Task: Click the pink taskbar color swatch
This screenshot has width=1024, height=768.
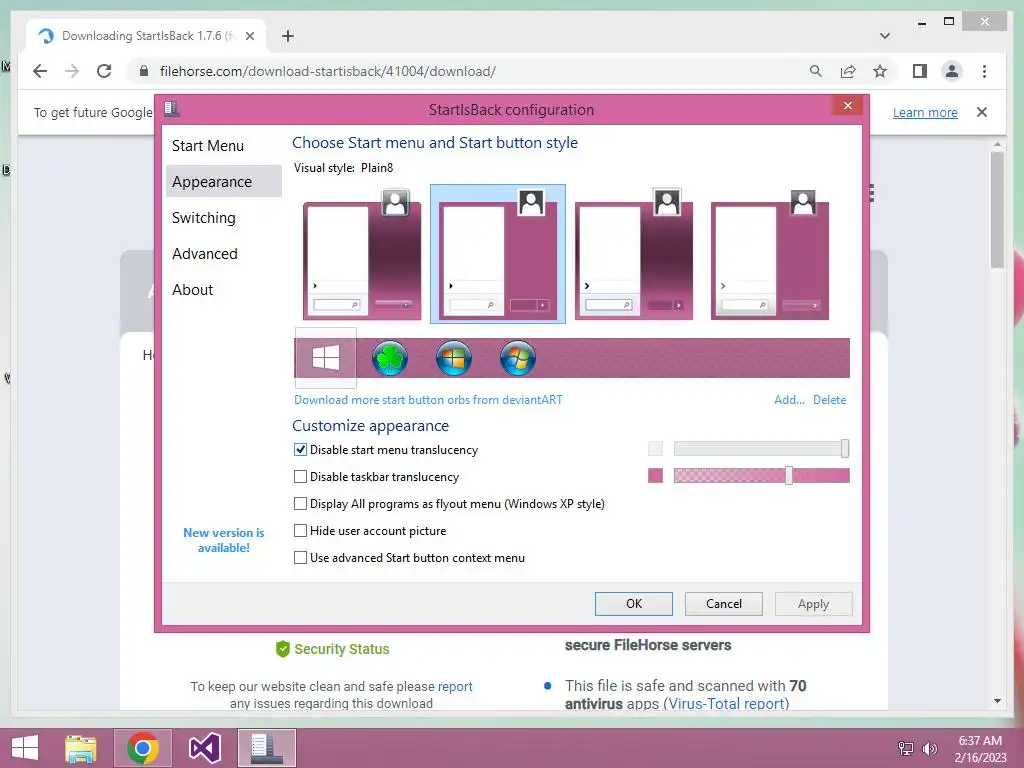Action: click(656, 475)
